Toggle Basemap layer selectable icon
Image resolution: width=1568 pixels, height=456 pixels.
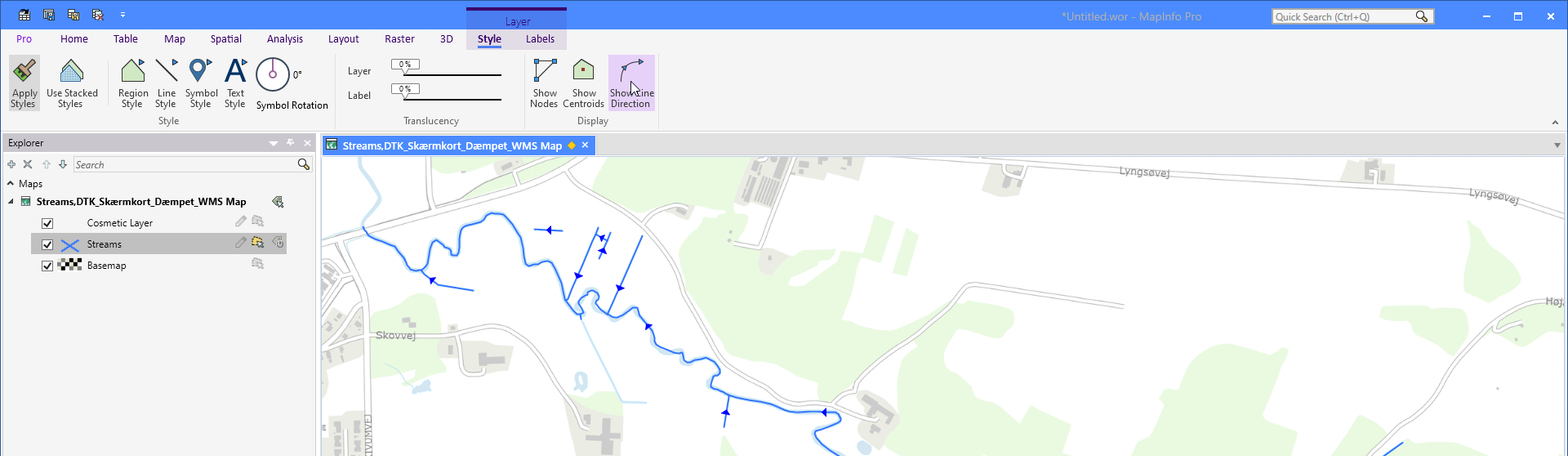coord(258,264)
